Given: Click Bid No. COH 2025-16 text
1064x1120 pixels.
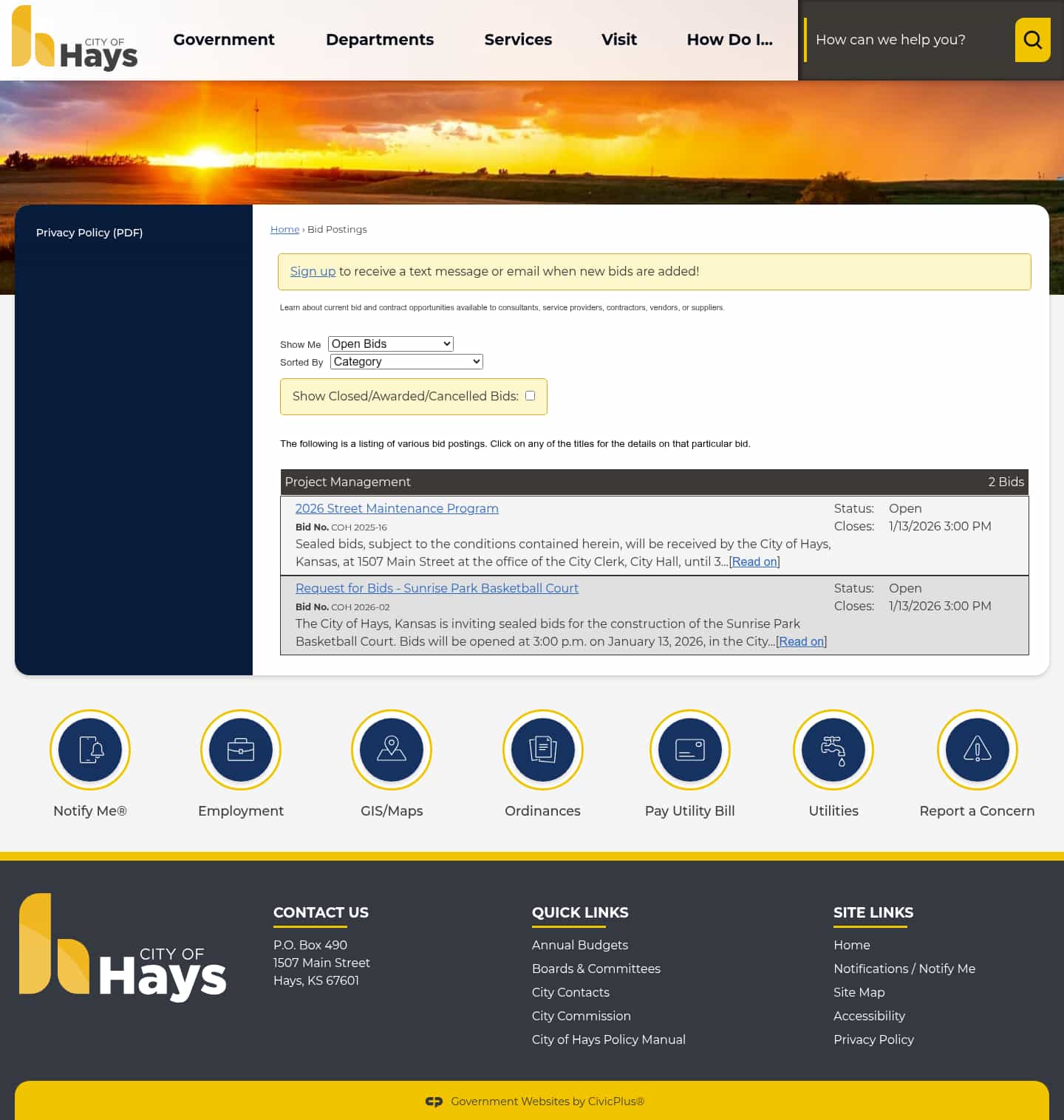Looking at the screenshot, I should point(341,527).
